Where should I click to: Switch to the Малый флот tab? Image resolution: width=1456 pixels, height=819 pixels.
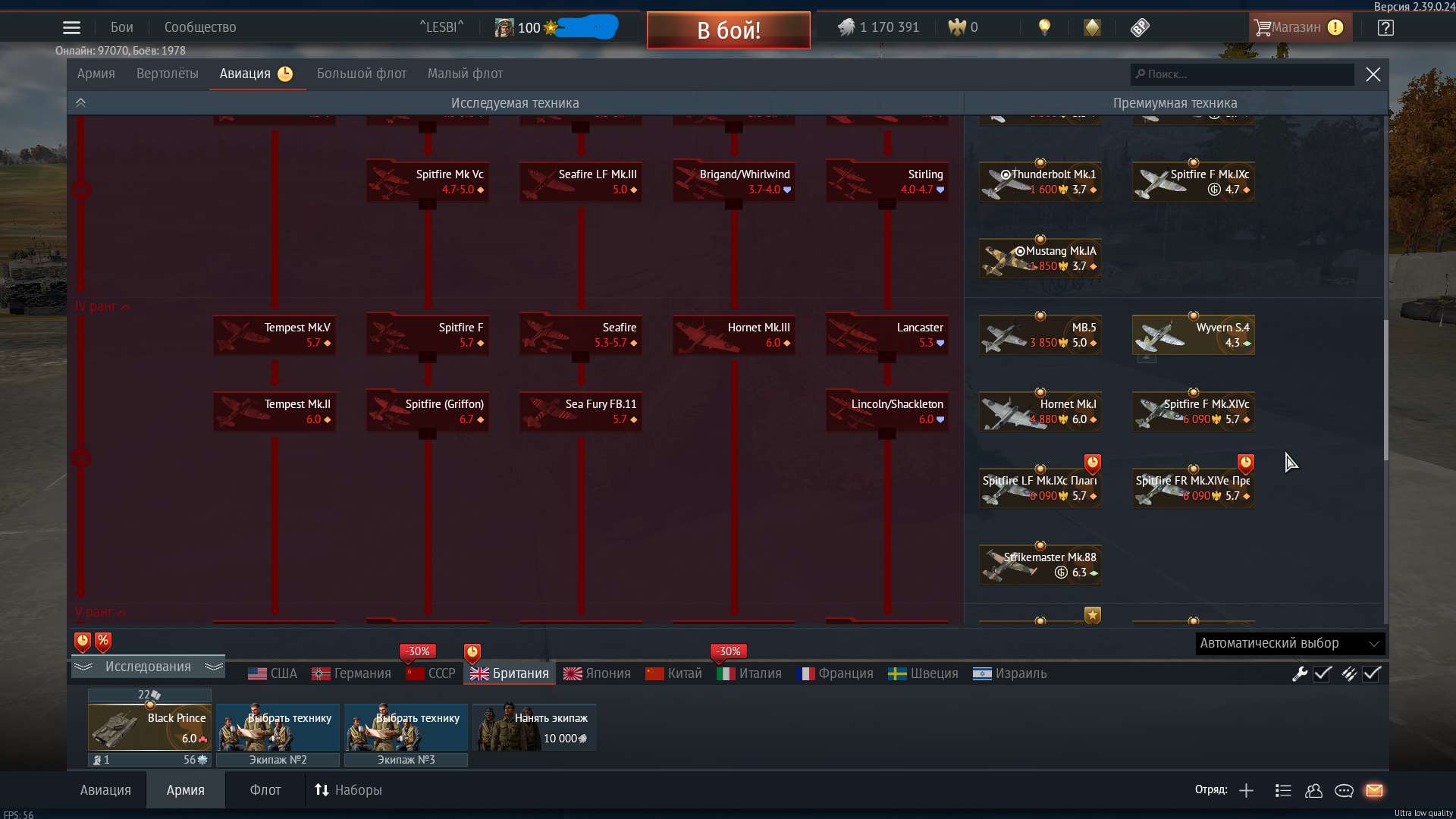point(465,74)
